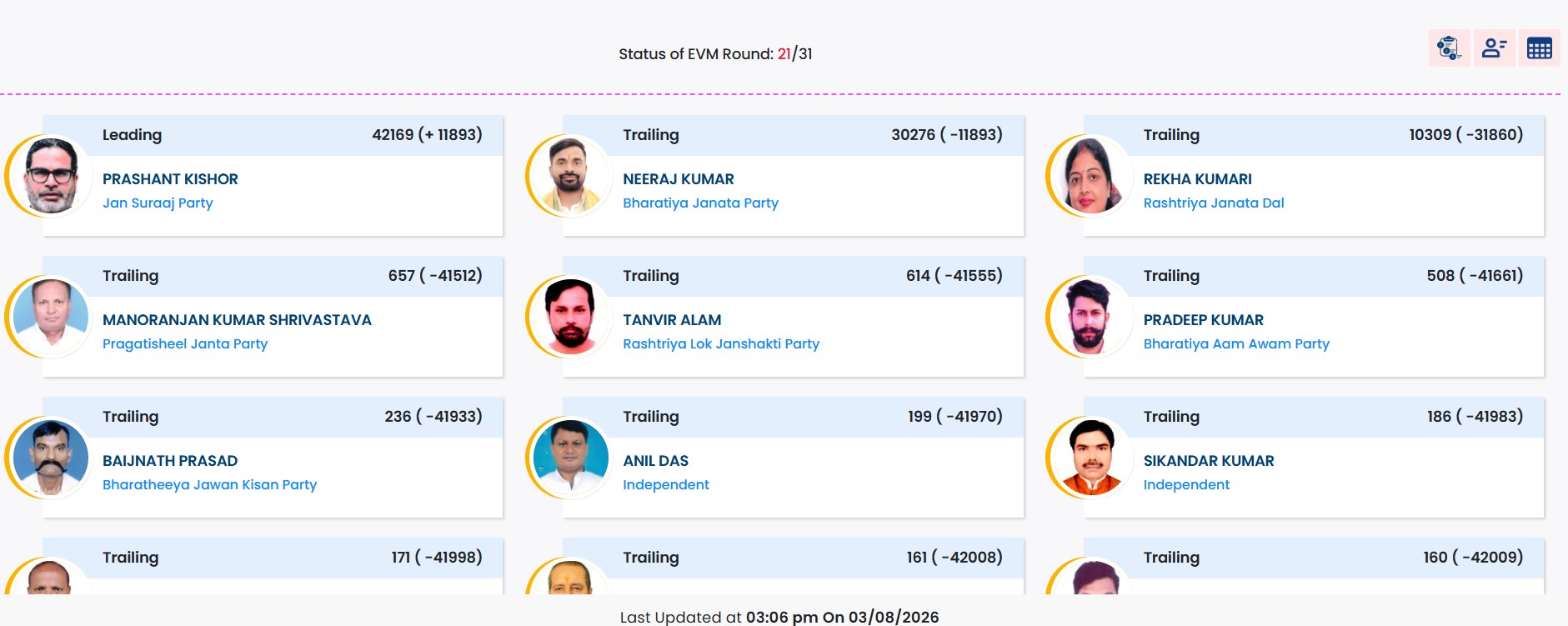Click Anil Das's candidate photo

(571, 458)
